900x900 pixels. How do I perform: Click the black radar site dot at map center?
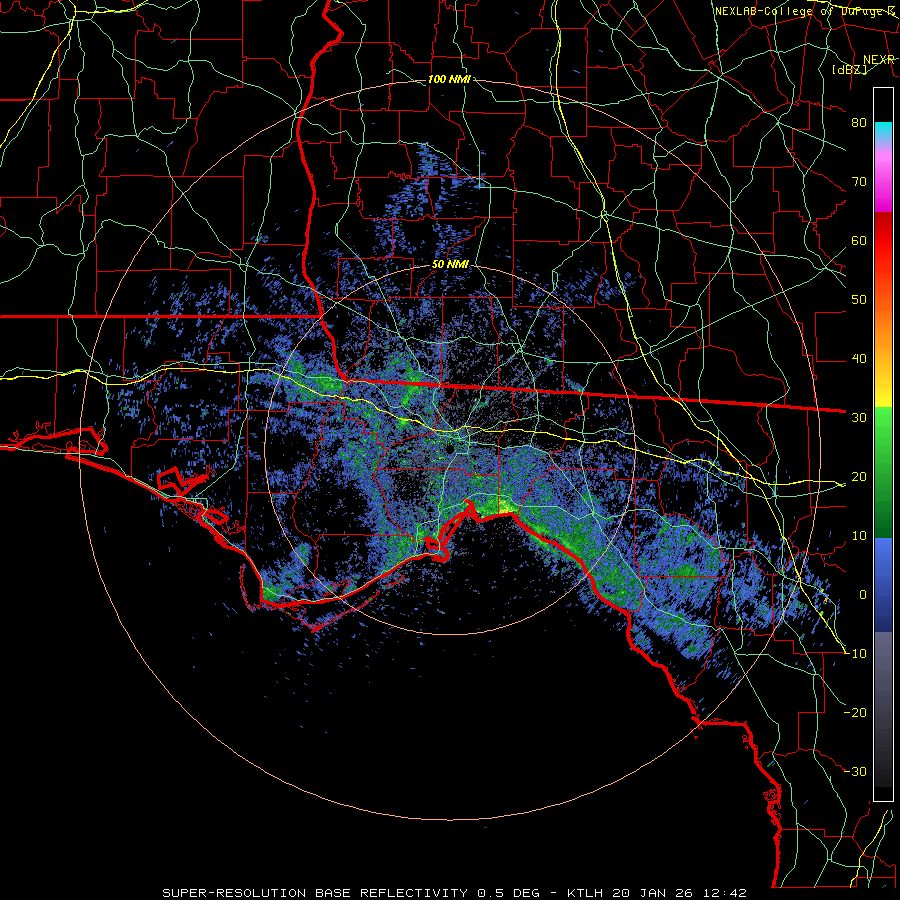pyautogui.click(x=451, y=448)
